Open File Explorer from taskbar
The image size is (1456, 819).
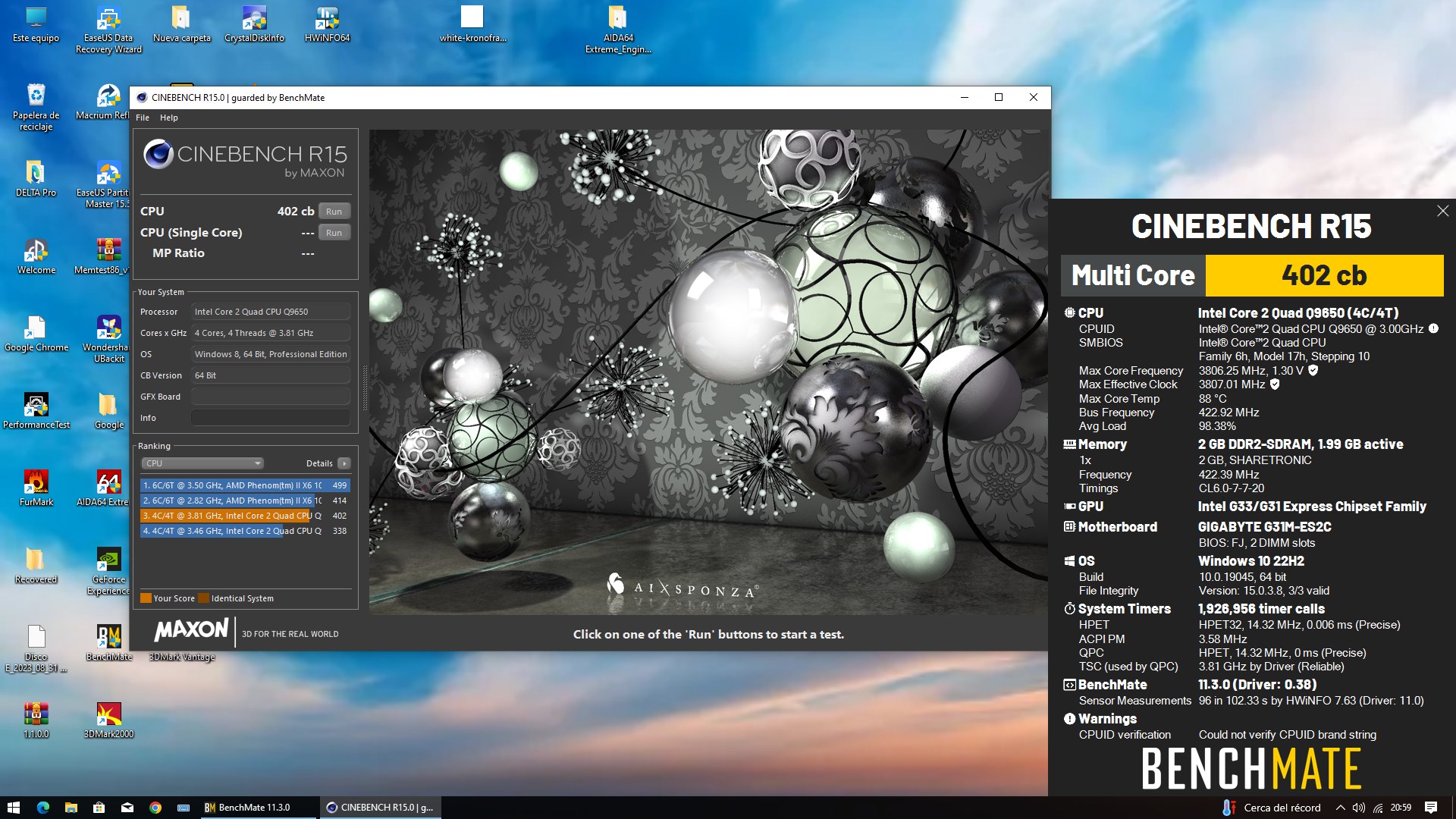71,808
